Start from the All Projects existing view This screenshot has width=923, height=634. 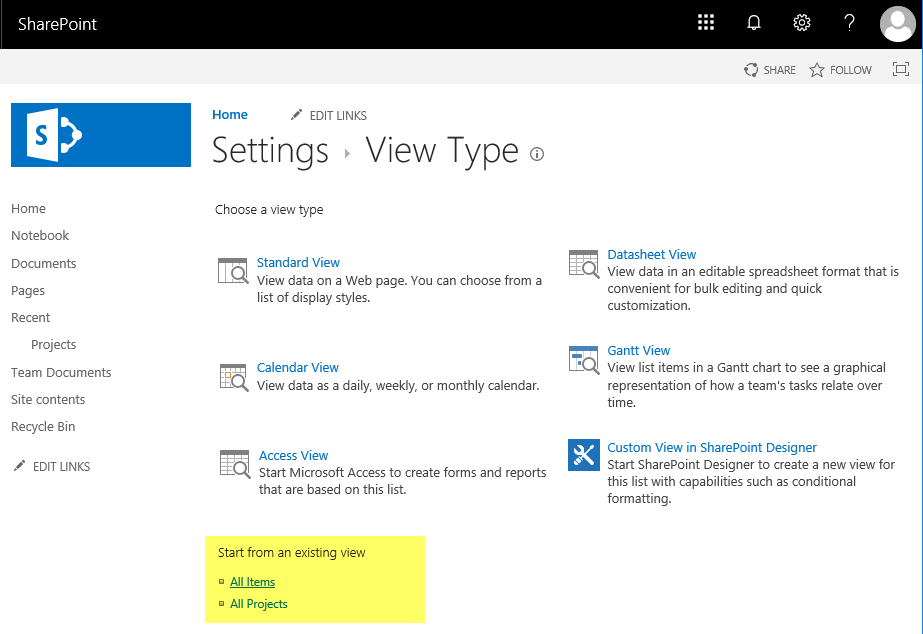(x=259, y=604)
